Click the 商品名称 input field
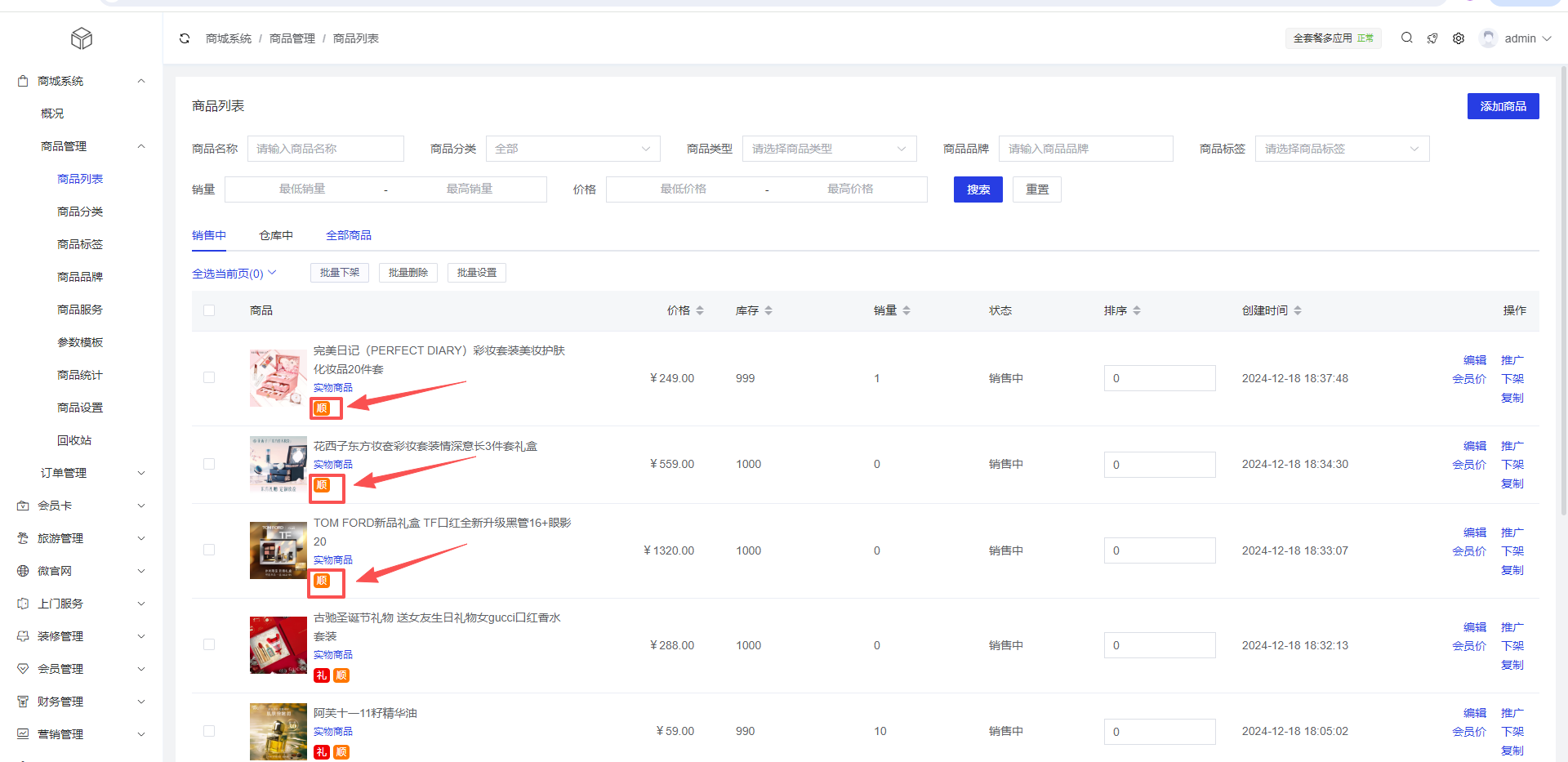Viewport: 1568px width, 762px height. pyautogui.click(x=325, y=149)
